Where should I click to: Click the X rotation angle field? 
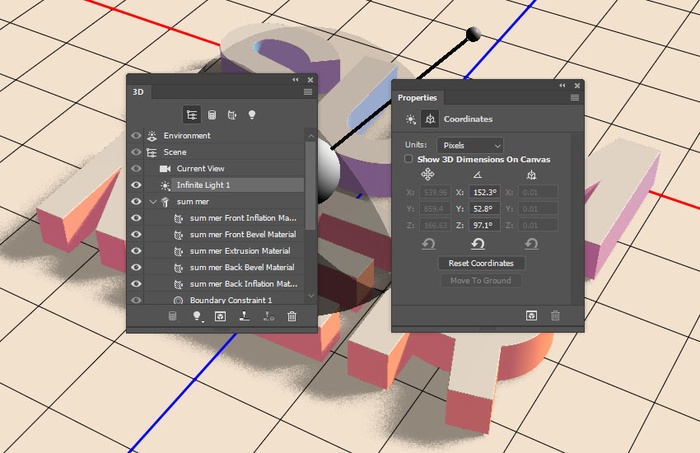484,191
